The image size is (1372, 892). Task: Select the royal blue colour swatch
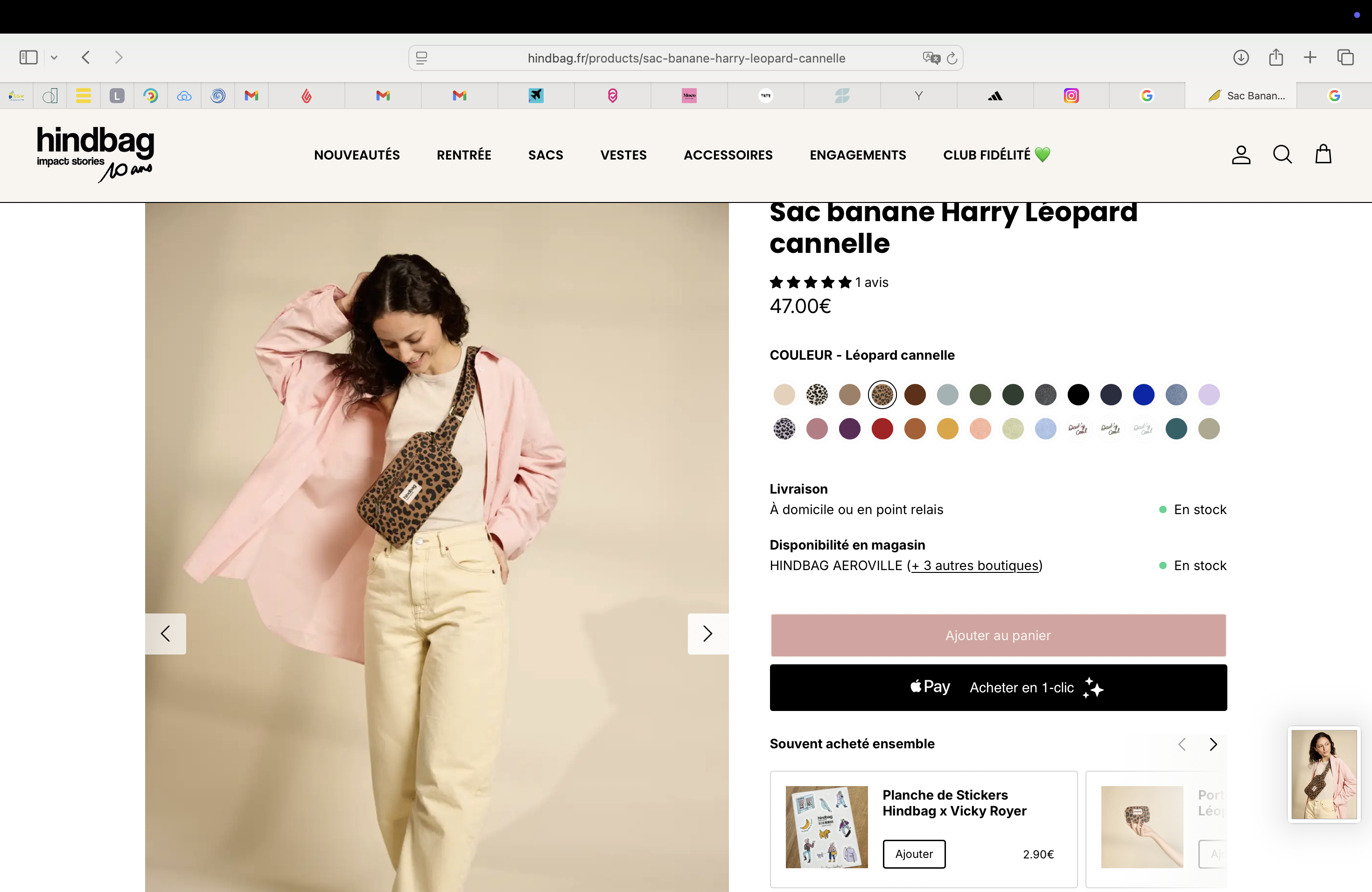[x=1143, y=395]
